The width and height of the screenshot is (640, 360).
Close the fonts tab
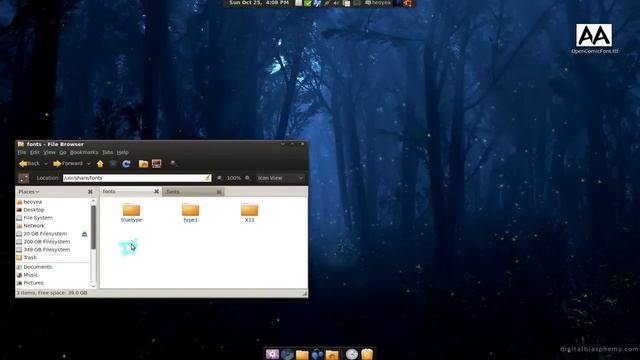pyautogui.click(x=156, y=191)
